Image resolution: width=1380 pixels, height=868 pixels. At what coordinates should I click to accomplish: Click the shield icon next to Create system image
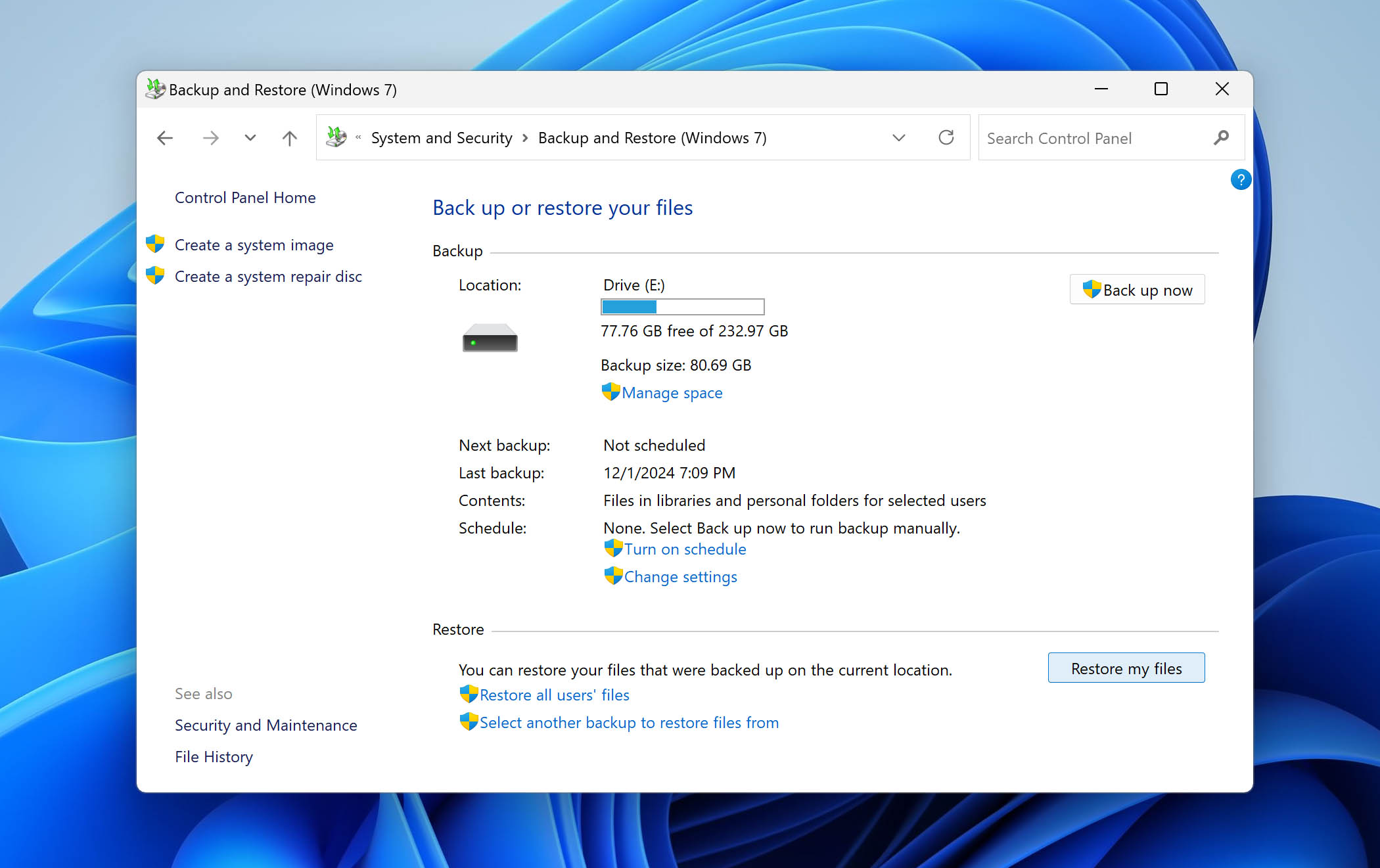(155, 244)
